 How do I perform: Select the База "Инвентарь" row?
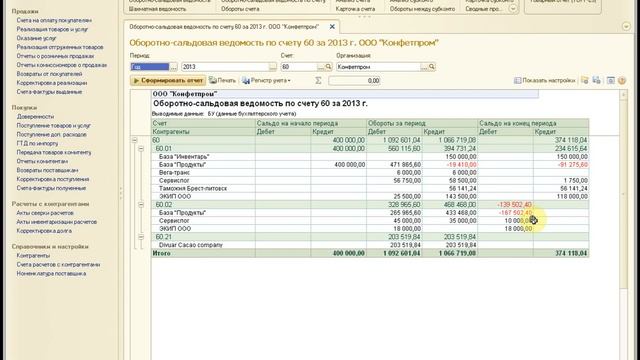click(x=370, y=157)
